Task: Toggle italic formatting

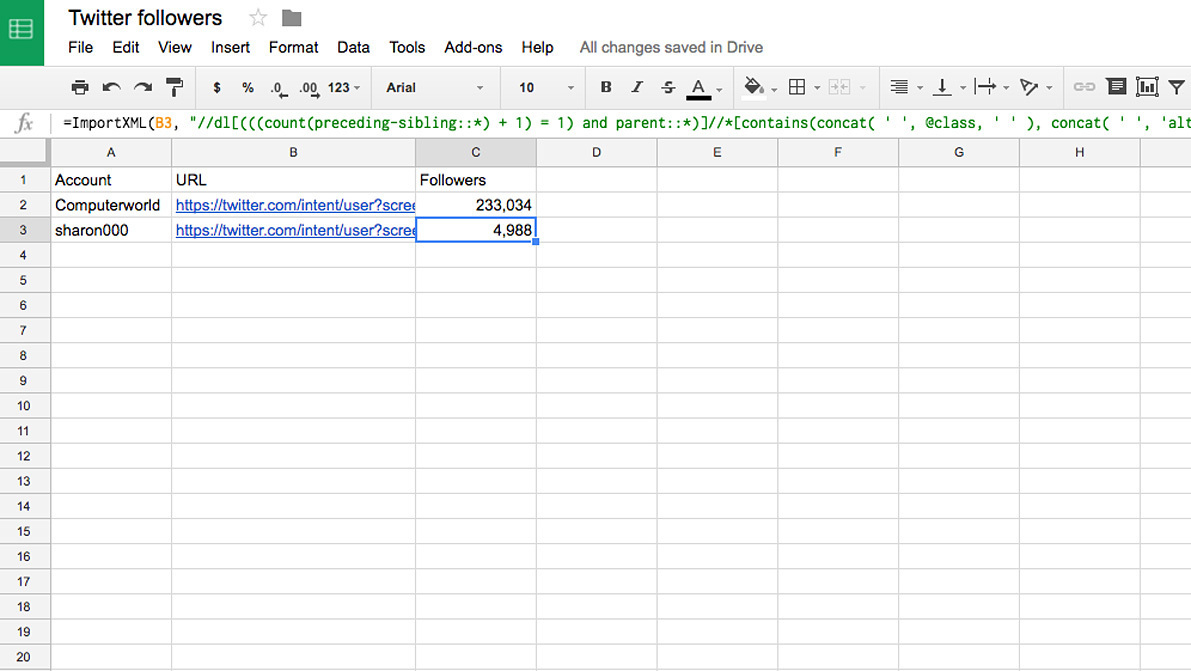Action: (x=636, y=88)
